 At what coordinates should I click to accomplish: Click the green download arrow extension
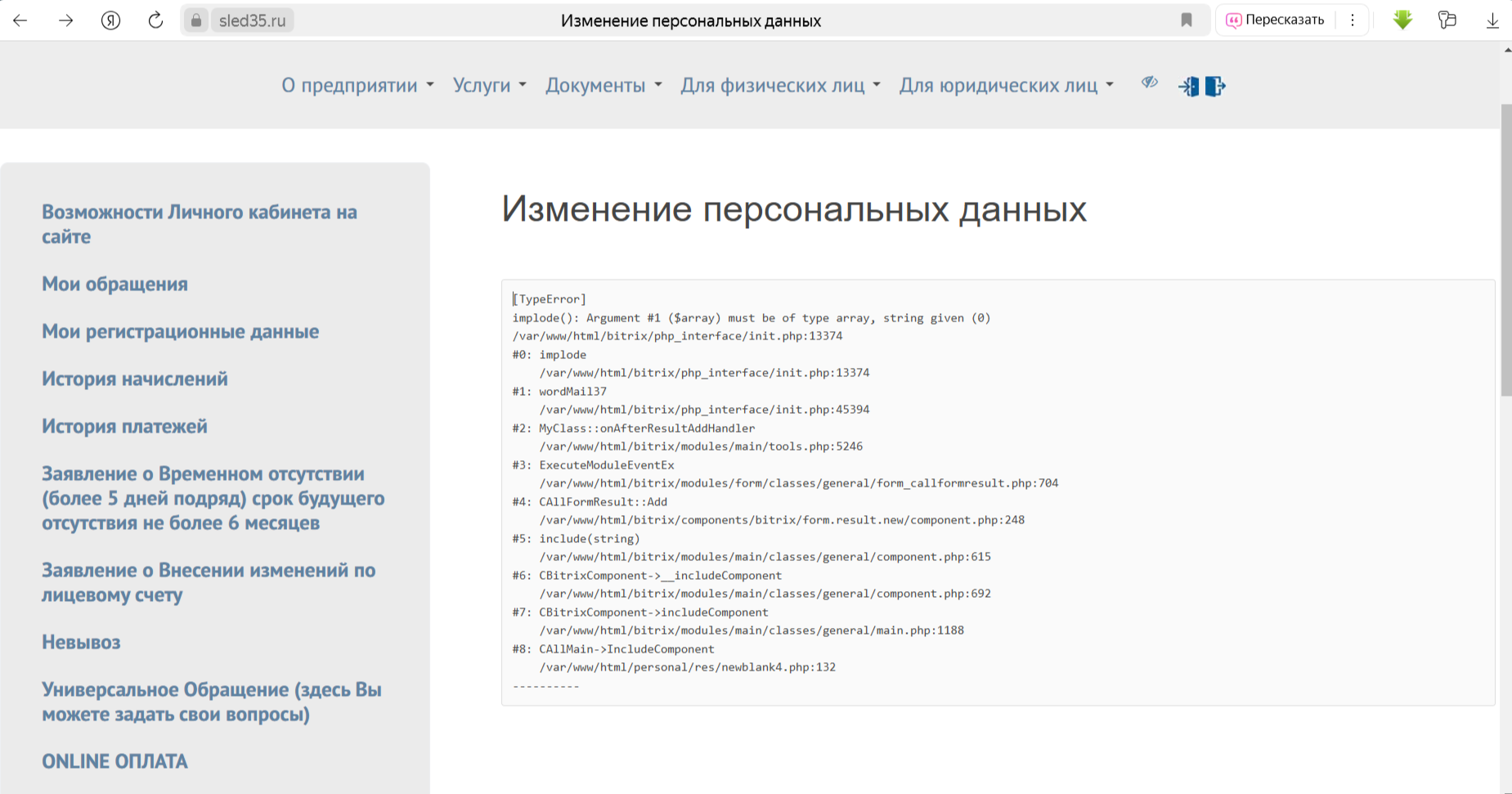click(1402, 20)
